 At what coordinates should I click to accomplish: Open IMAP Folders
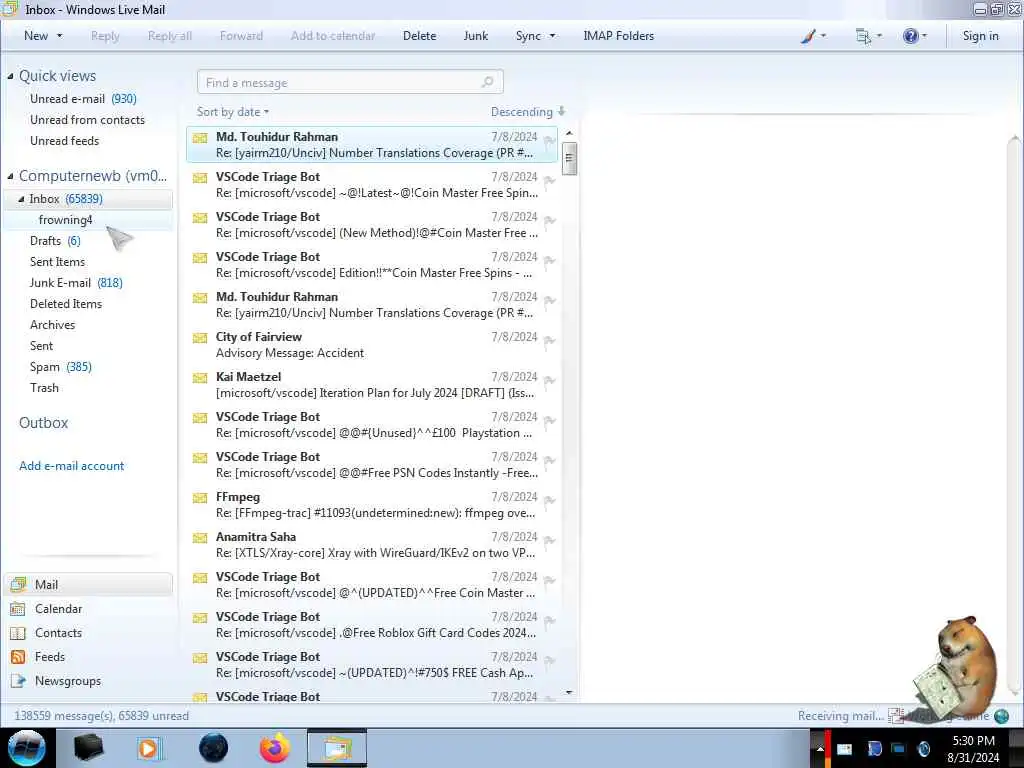click(x=618, y=36)
